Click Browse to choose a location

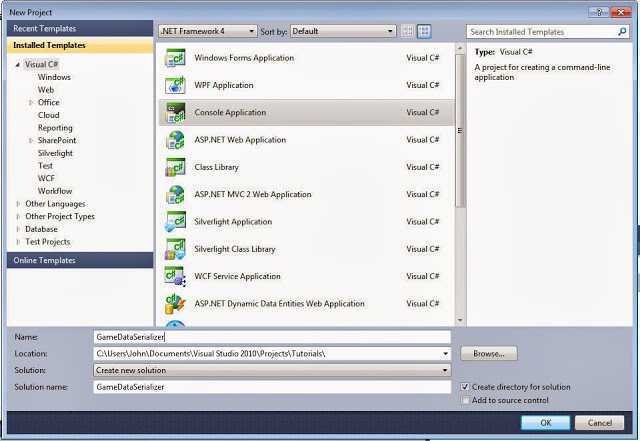click(489, 354)
